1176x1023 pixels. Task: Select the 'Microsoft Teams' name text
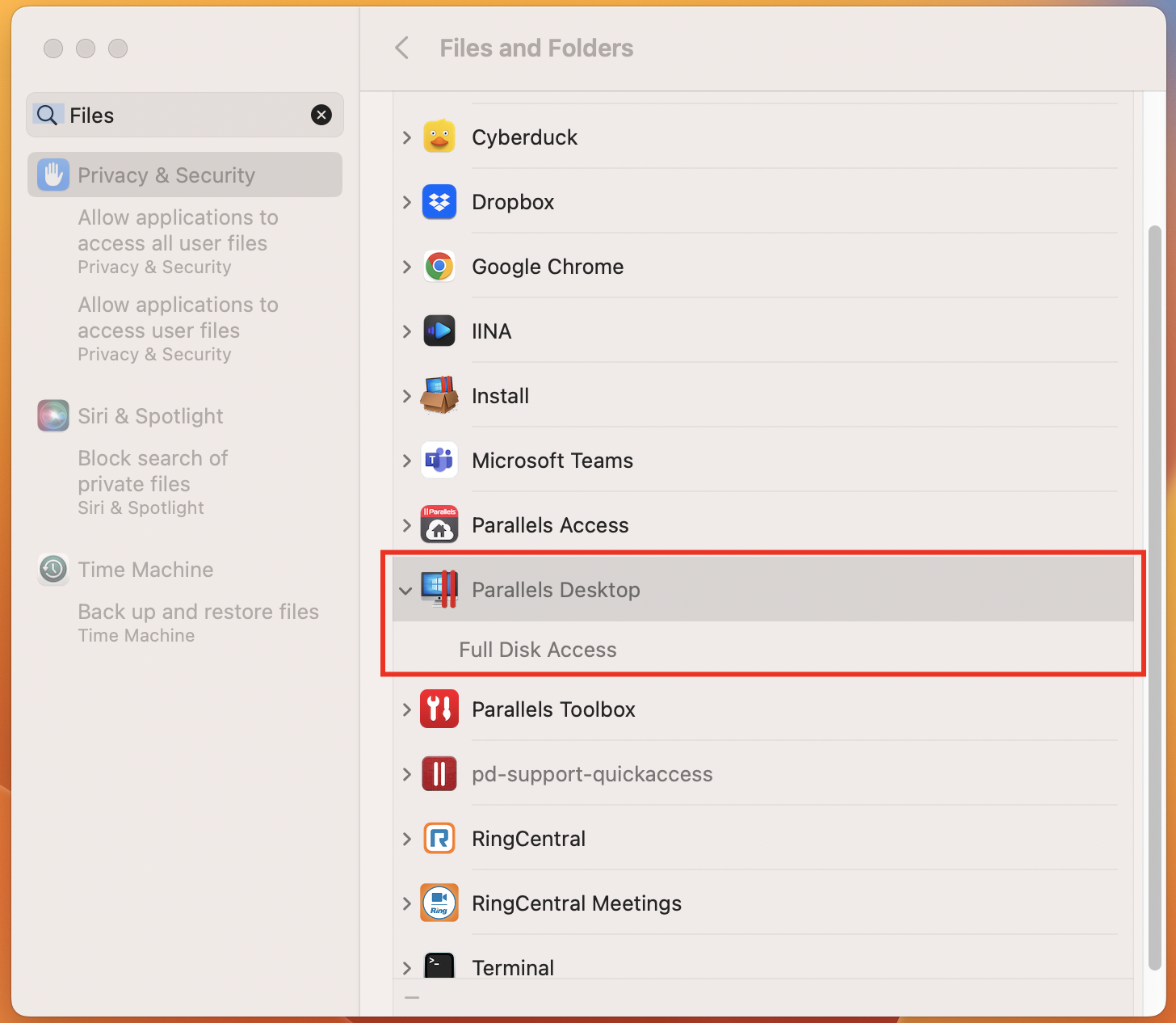point(552,461)
